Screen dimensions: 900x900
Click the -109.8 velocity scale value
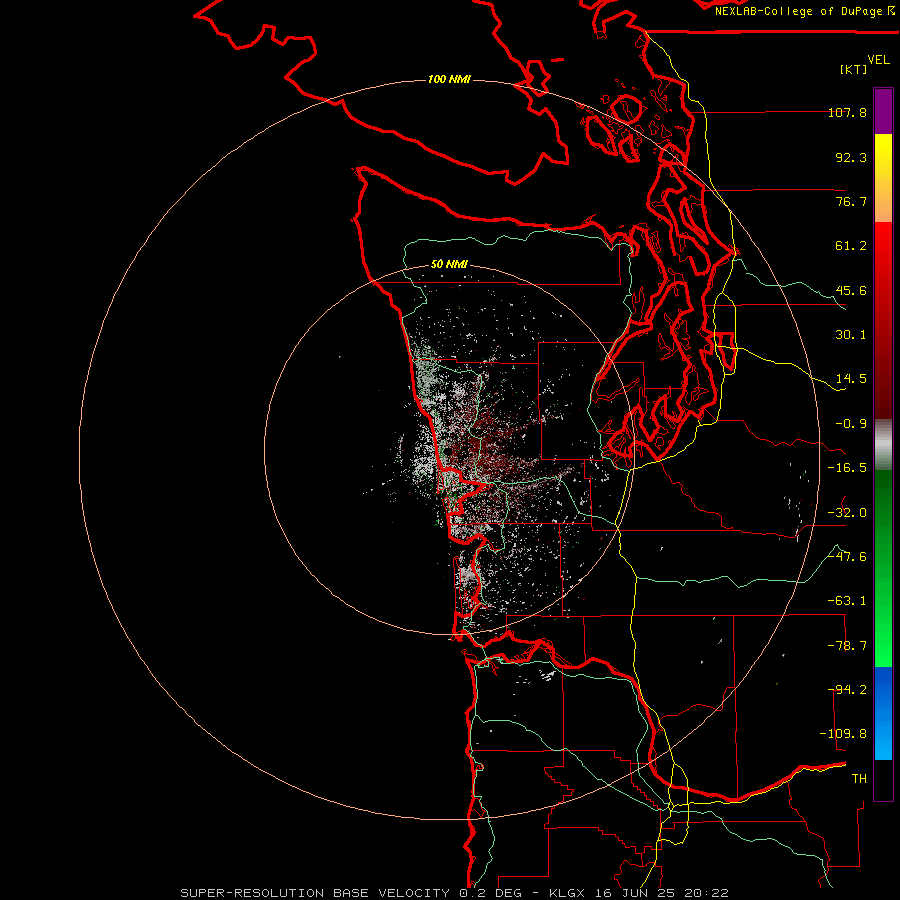click(x=843, y=734)
